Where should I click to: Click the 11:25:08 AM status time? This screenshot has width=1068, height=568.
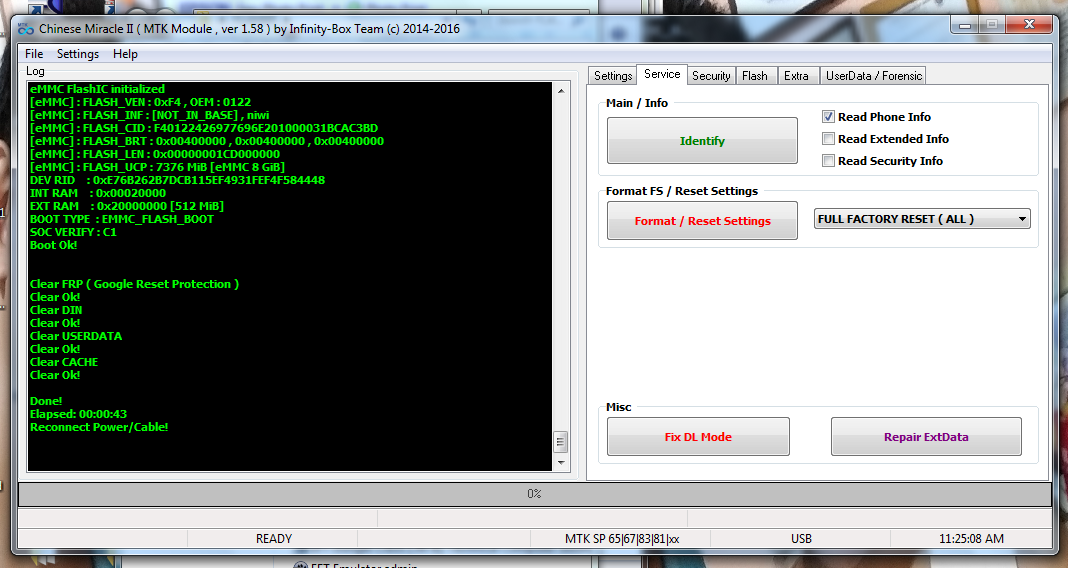pyautogui.click(x=971, y=539)
